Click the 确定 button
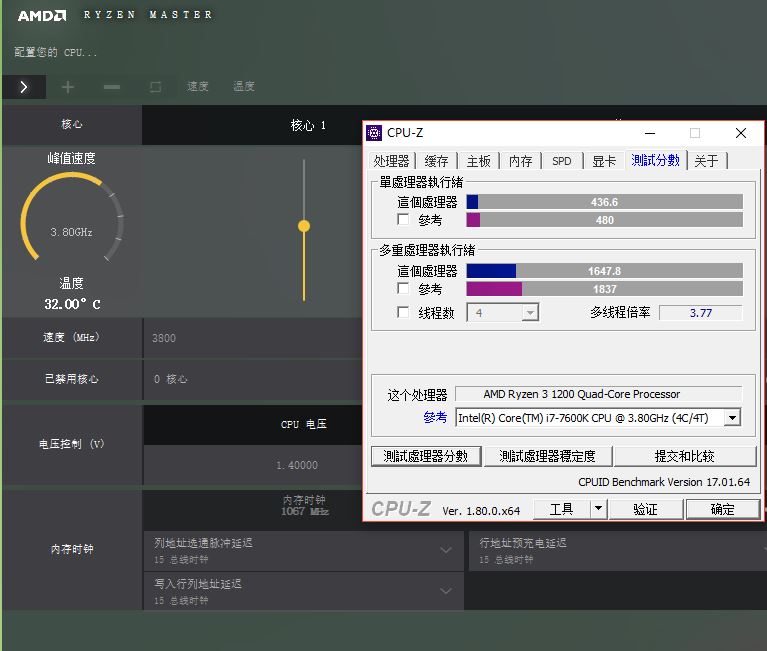Screen dimensions: 767x651 (722, 509)
